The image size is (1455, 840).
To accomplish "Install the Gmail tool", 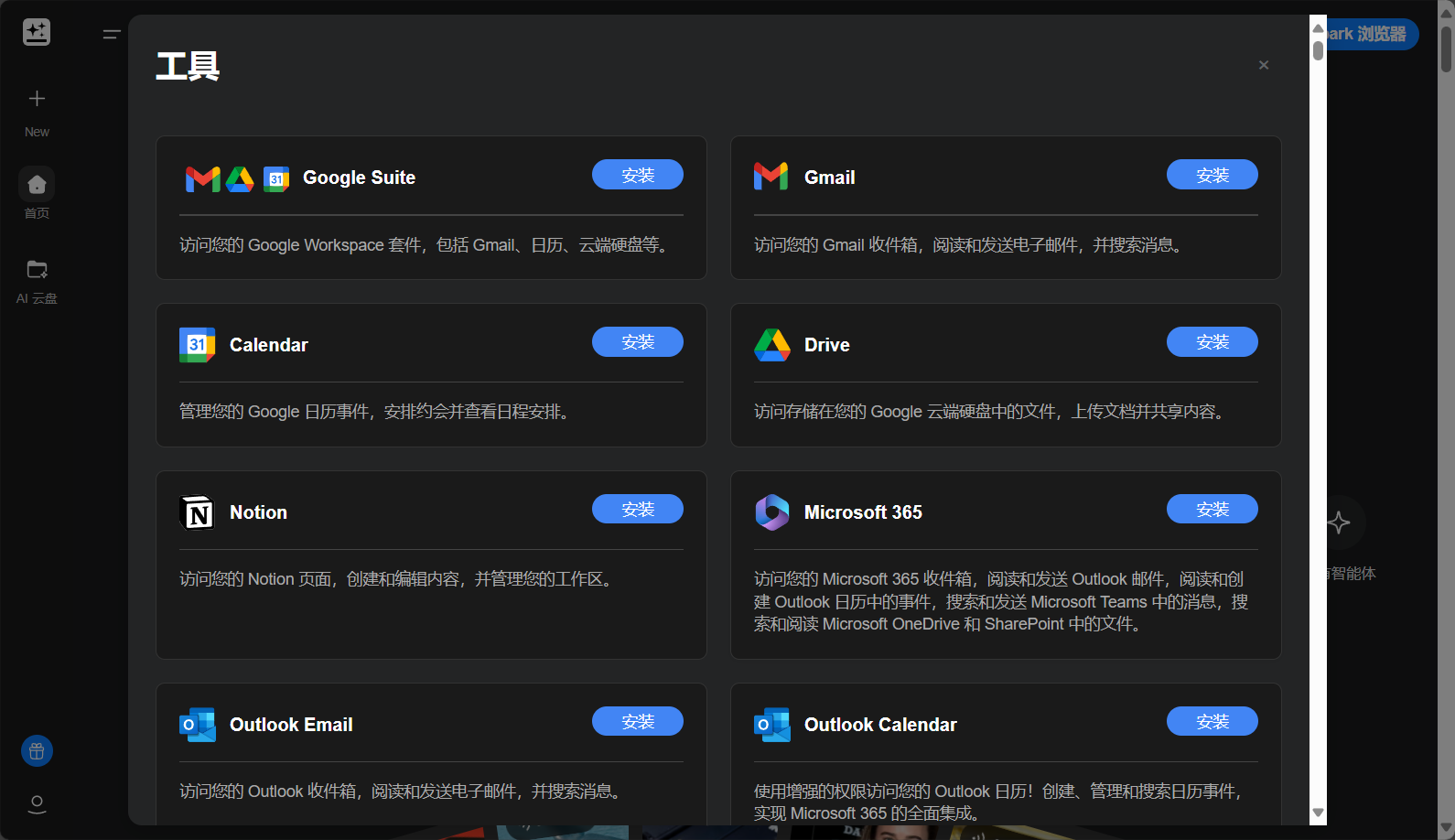I will [1212, 175].
